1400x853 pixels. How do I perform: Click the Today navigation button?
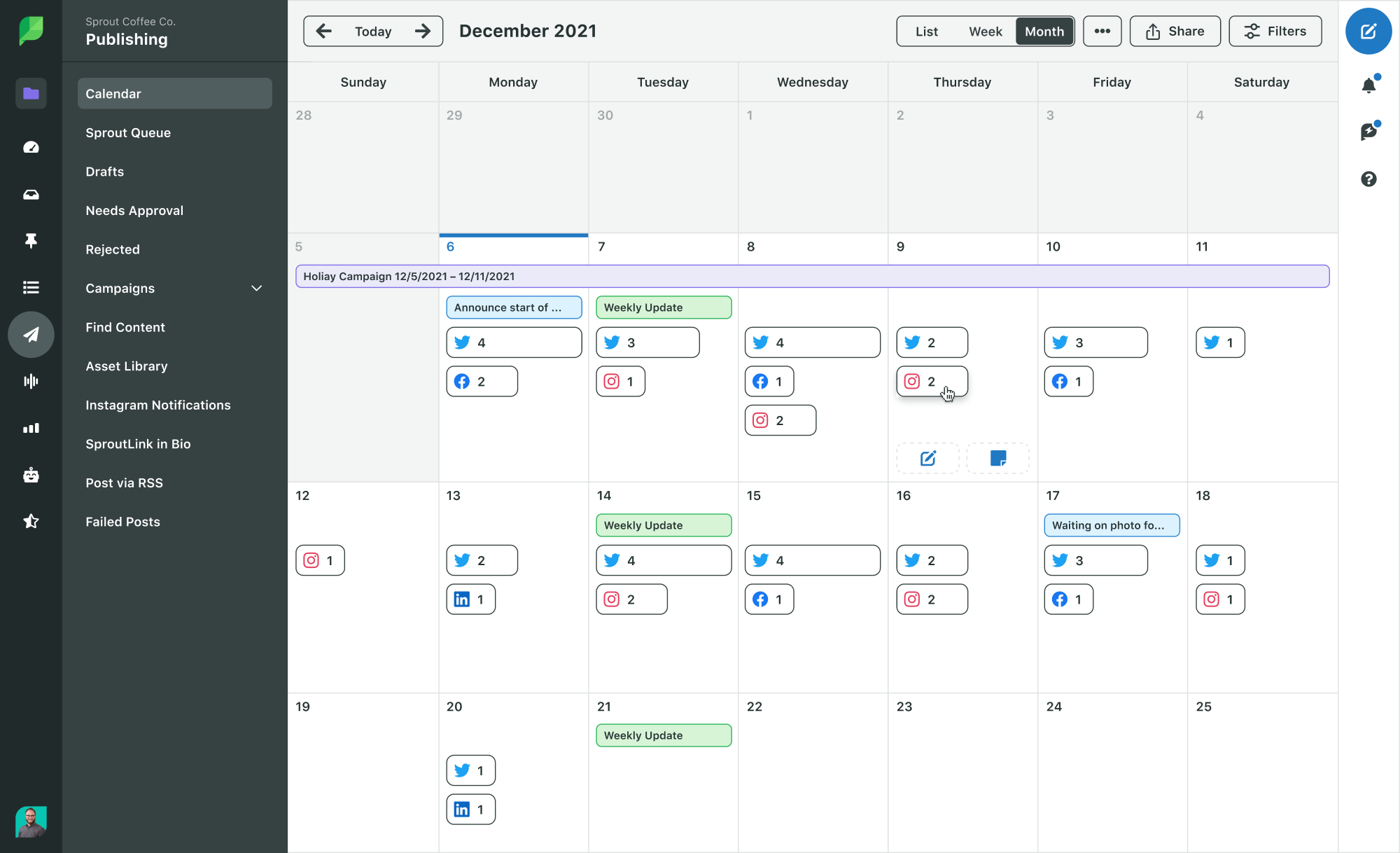[372, 31]
